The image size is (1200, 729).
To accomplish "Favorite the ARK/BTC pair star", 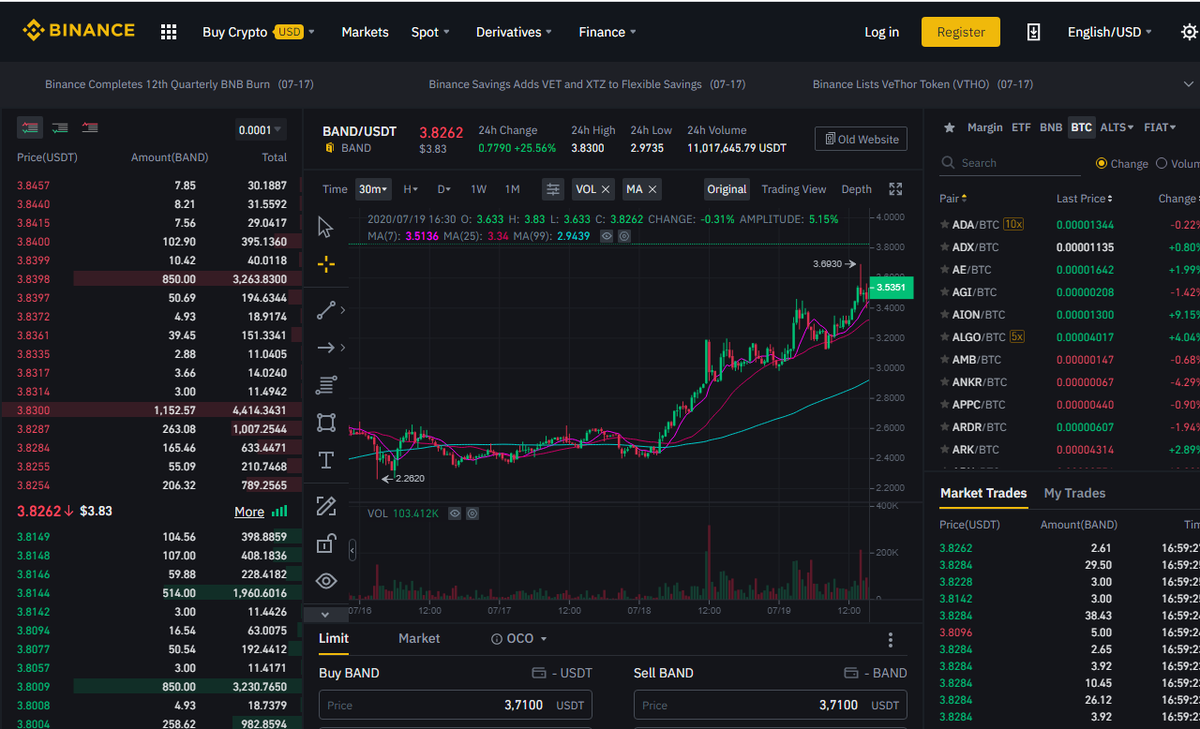I will point(944,450).
